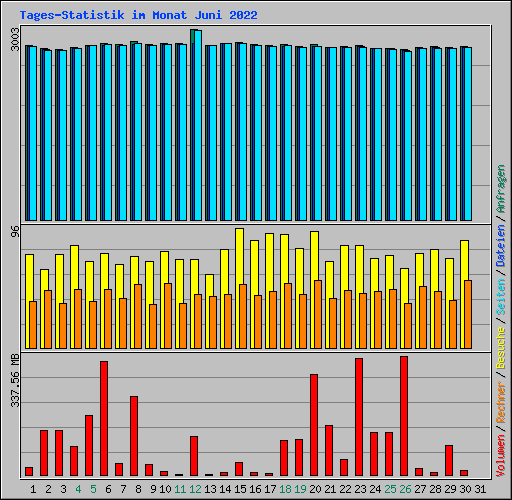Click the 'Besuche' legend label
The image size is (512, 500).
pos(501,348)
